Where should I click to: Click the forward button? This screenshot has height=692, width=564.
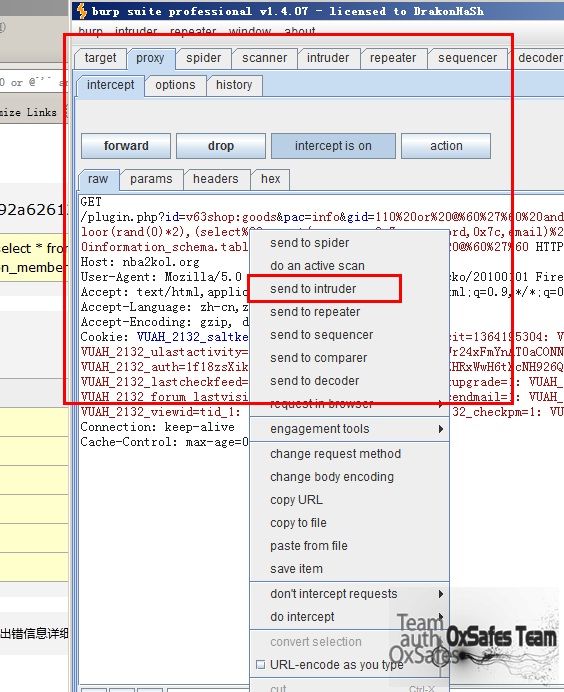126,146
